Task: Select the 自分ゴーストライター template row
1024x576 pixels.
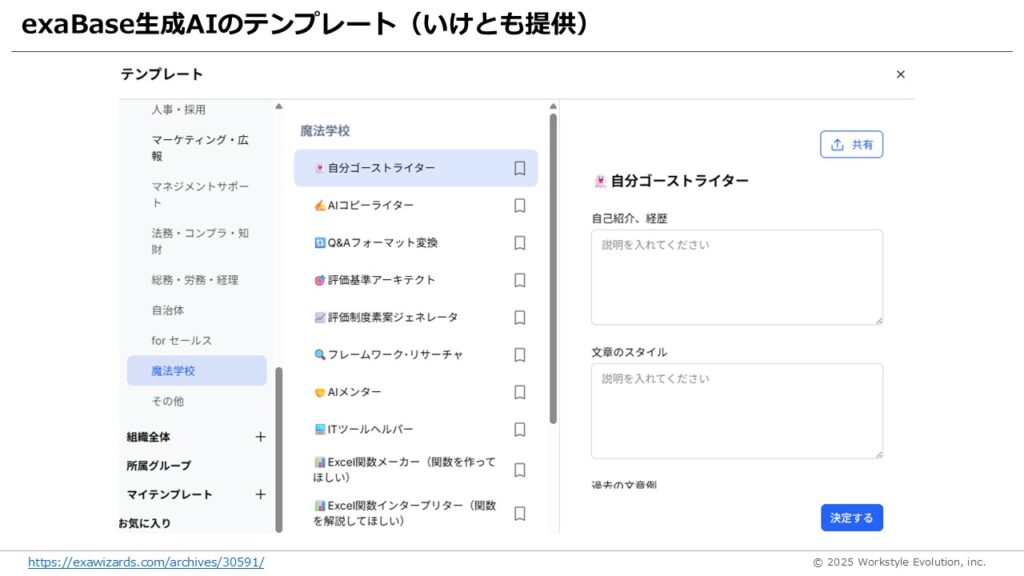Action: (x=416, y=168)
